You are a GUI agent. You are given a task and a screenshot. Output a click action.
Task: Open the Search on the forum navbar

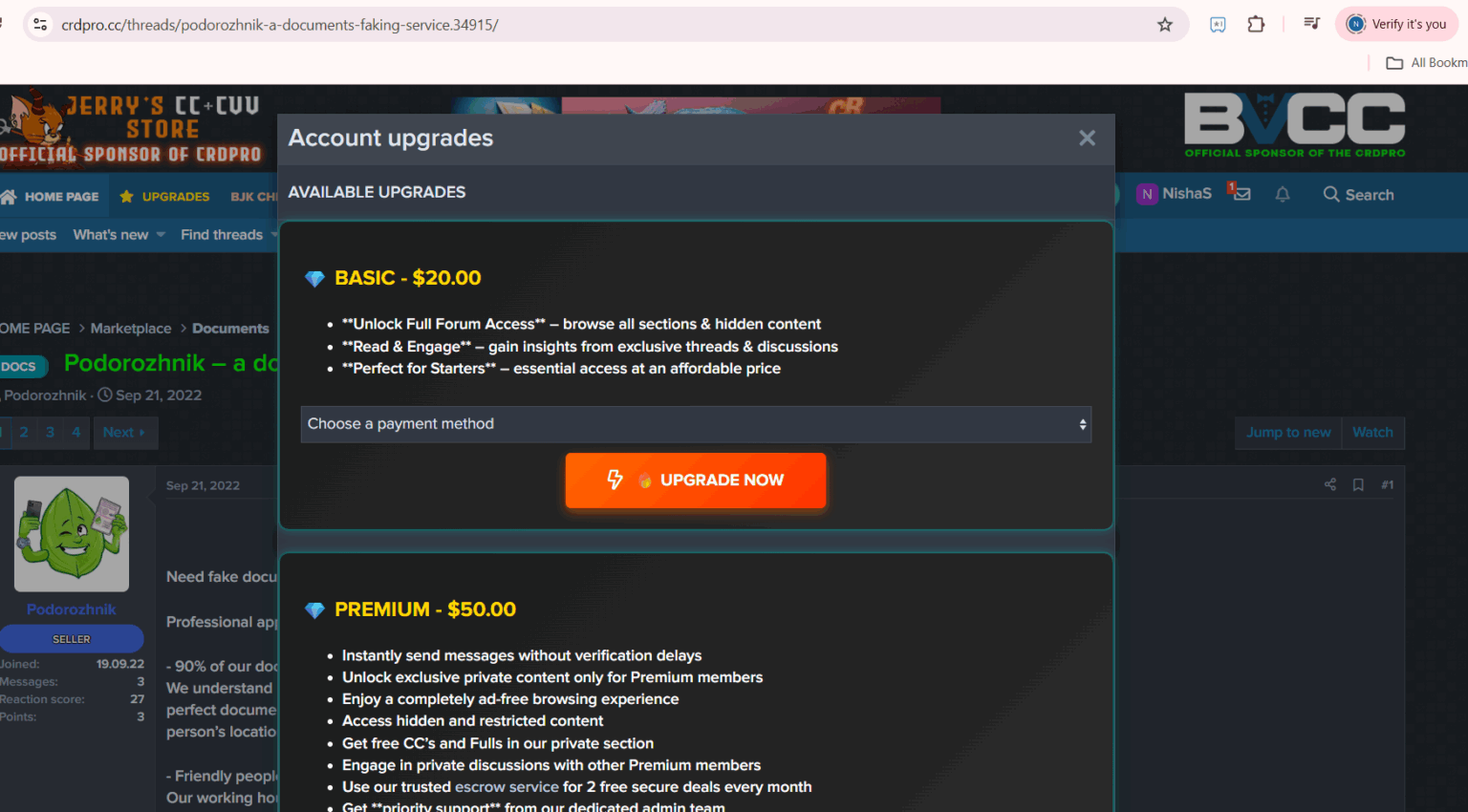(1358, 194)
